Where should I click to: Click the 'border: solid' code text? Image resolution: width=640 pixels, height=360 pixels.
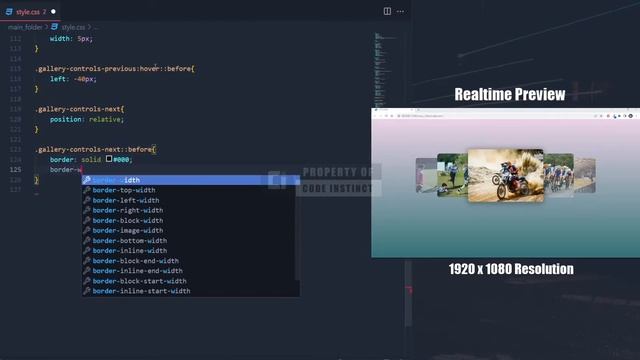(75, 160)
